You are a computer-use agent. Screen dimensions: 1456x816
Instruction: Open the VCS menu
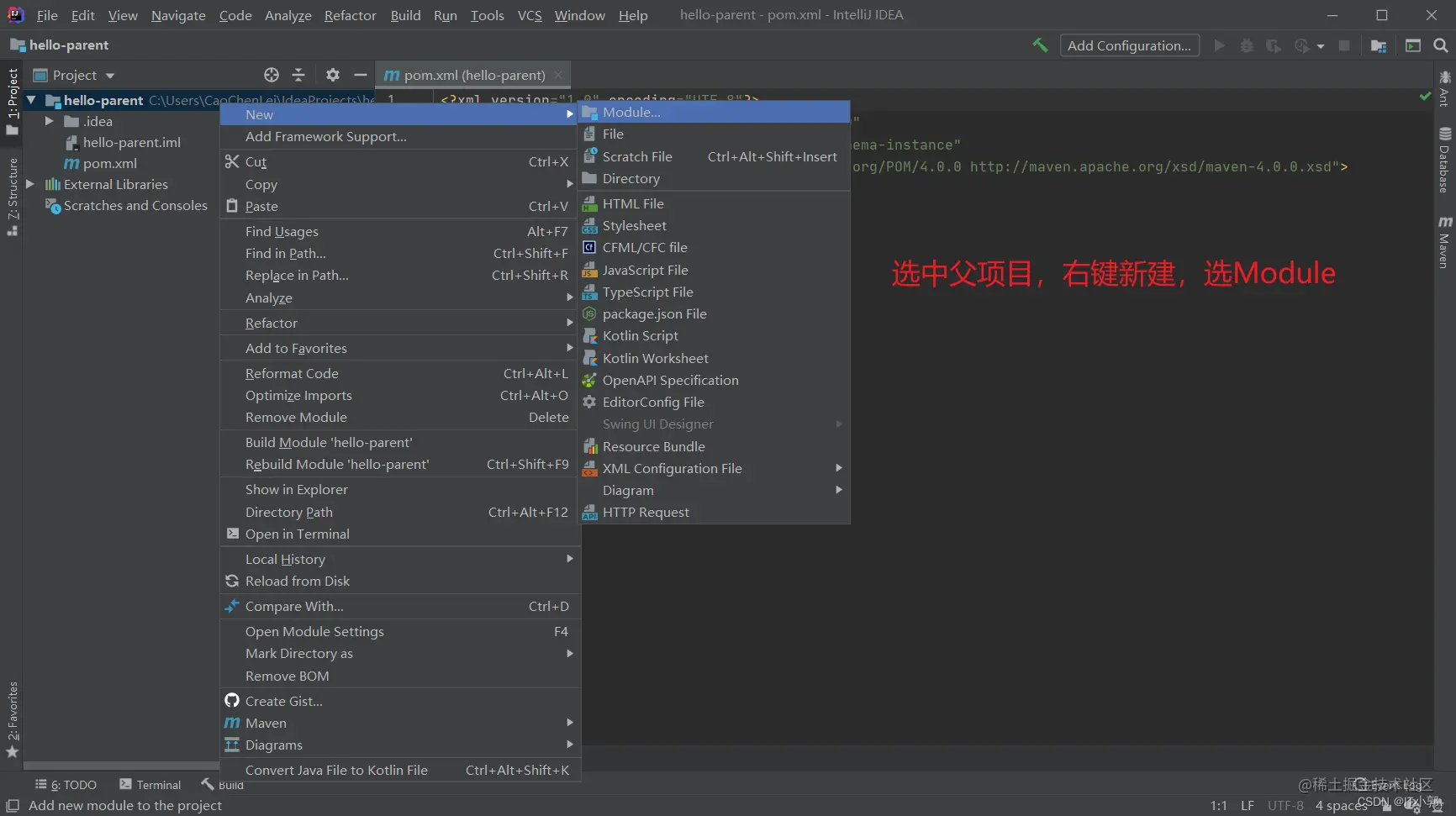tap(530, 15)
